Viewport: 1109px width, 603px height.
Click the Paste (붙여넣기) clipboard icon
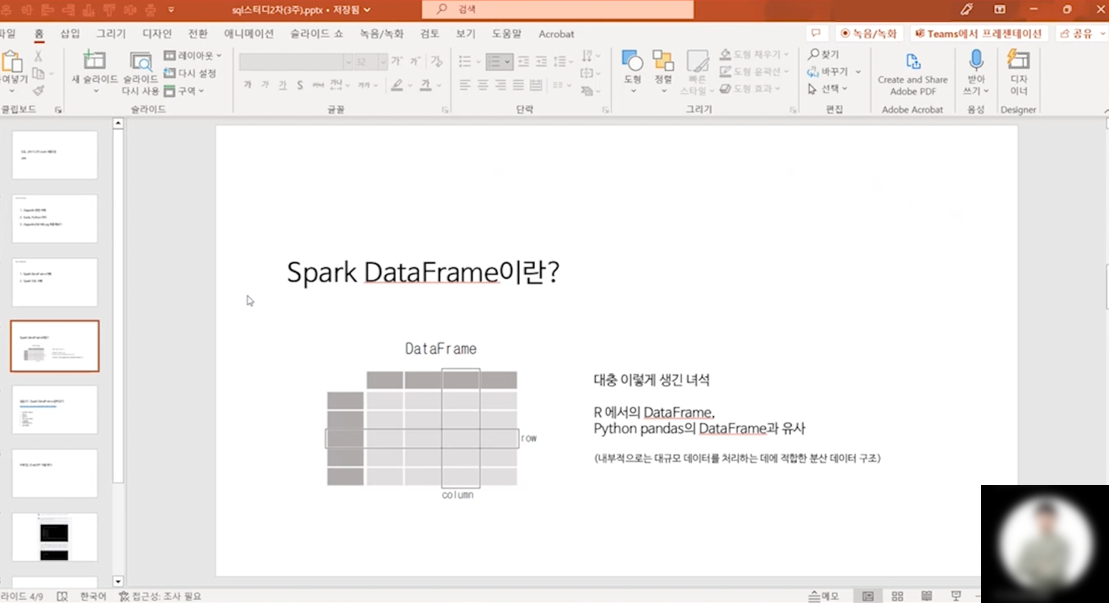tap(12, 62)
